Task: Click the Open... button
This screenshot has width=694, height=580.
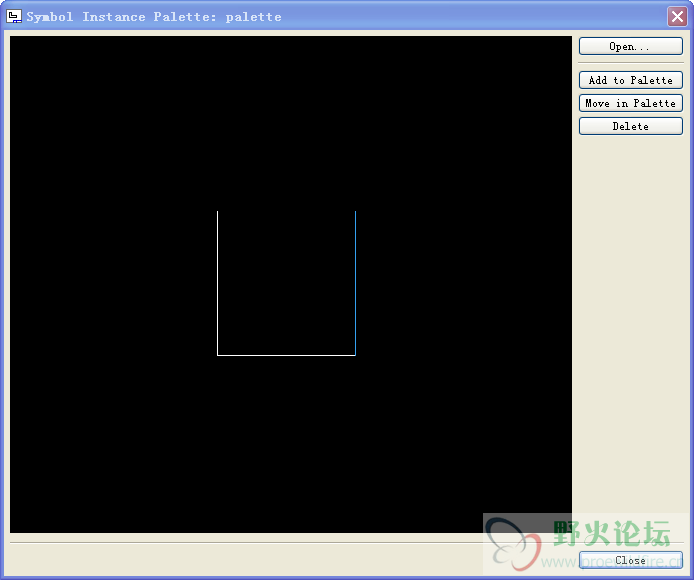Action: point(630,46)
